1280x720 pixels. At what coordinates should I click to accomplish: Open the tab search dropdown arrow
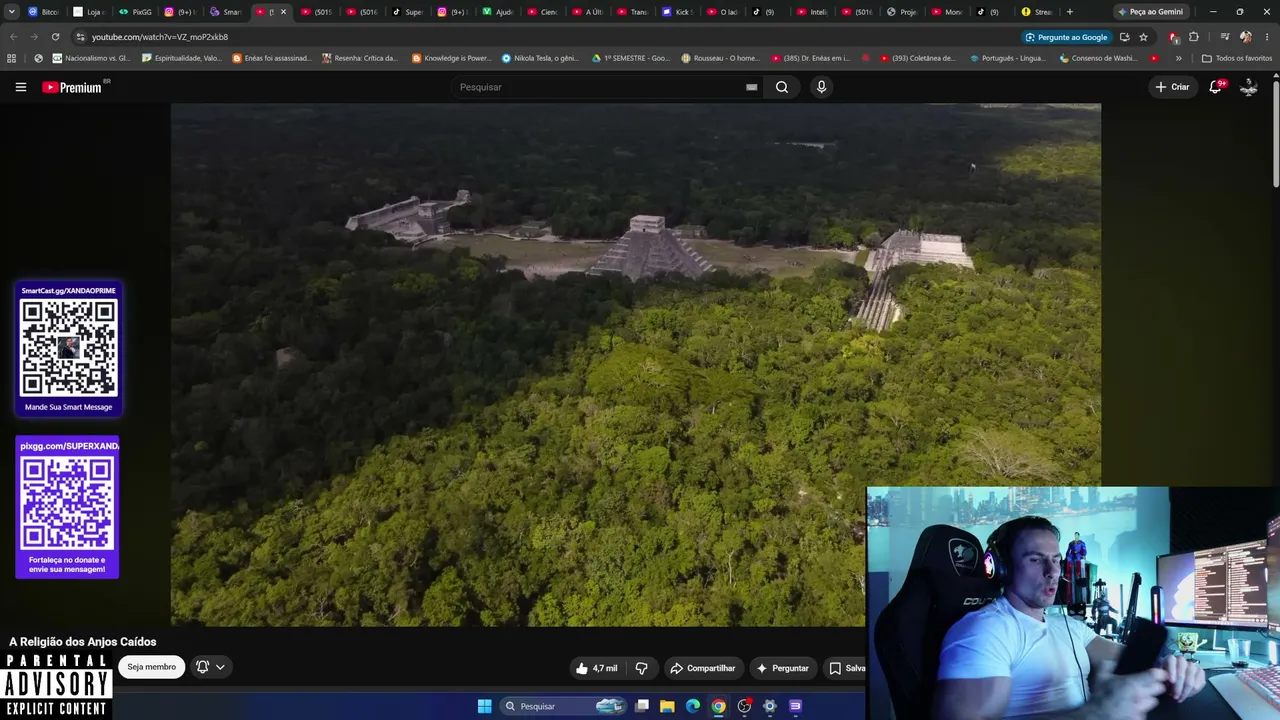[x=12, y=12]
